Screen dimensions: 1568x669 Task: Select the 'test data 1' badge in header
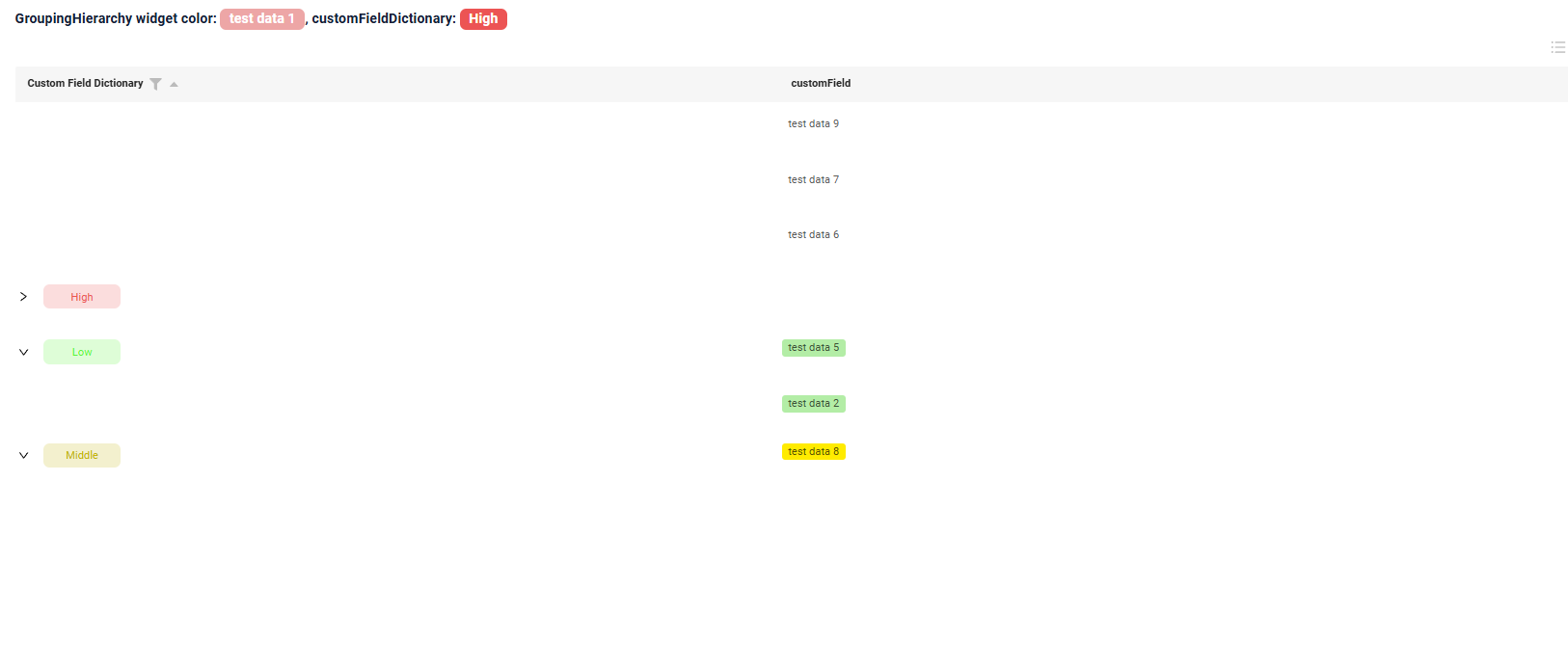click(x=262, y=18)
